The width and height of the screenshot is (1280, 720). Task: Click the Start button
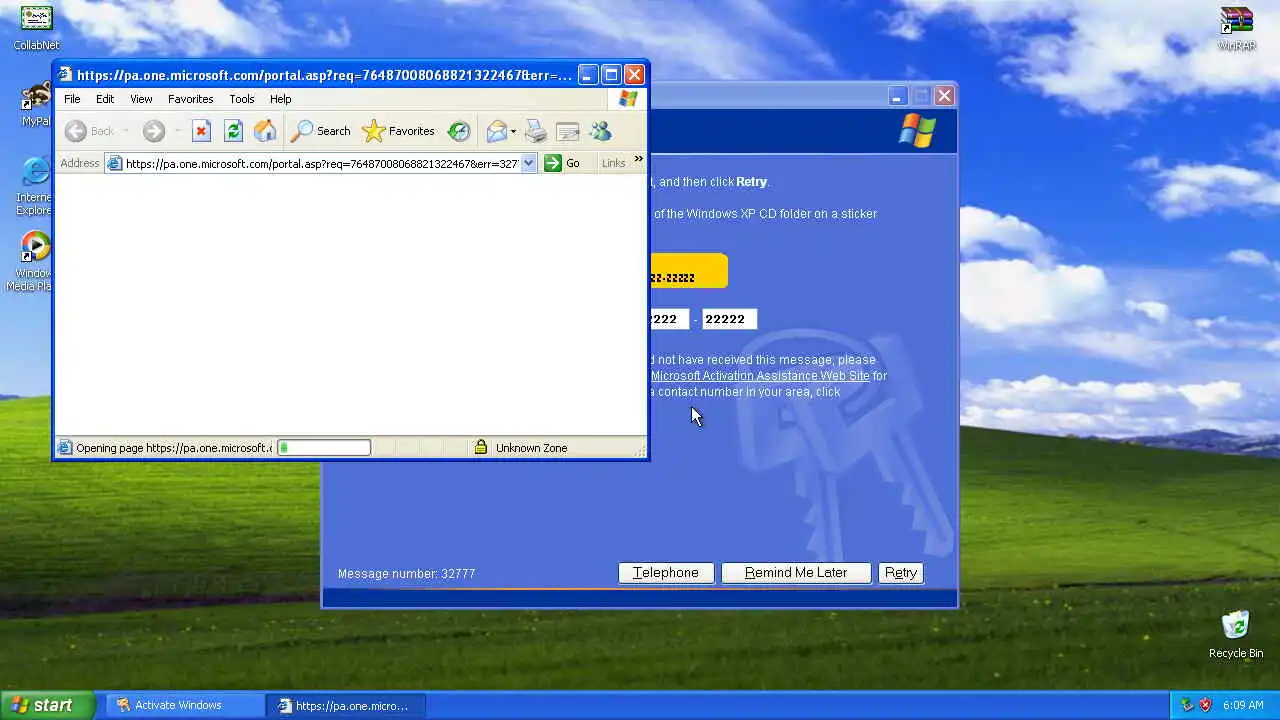47,705
